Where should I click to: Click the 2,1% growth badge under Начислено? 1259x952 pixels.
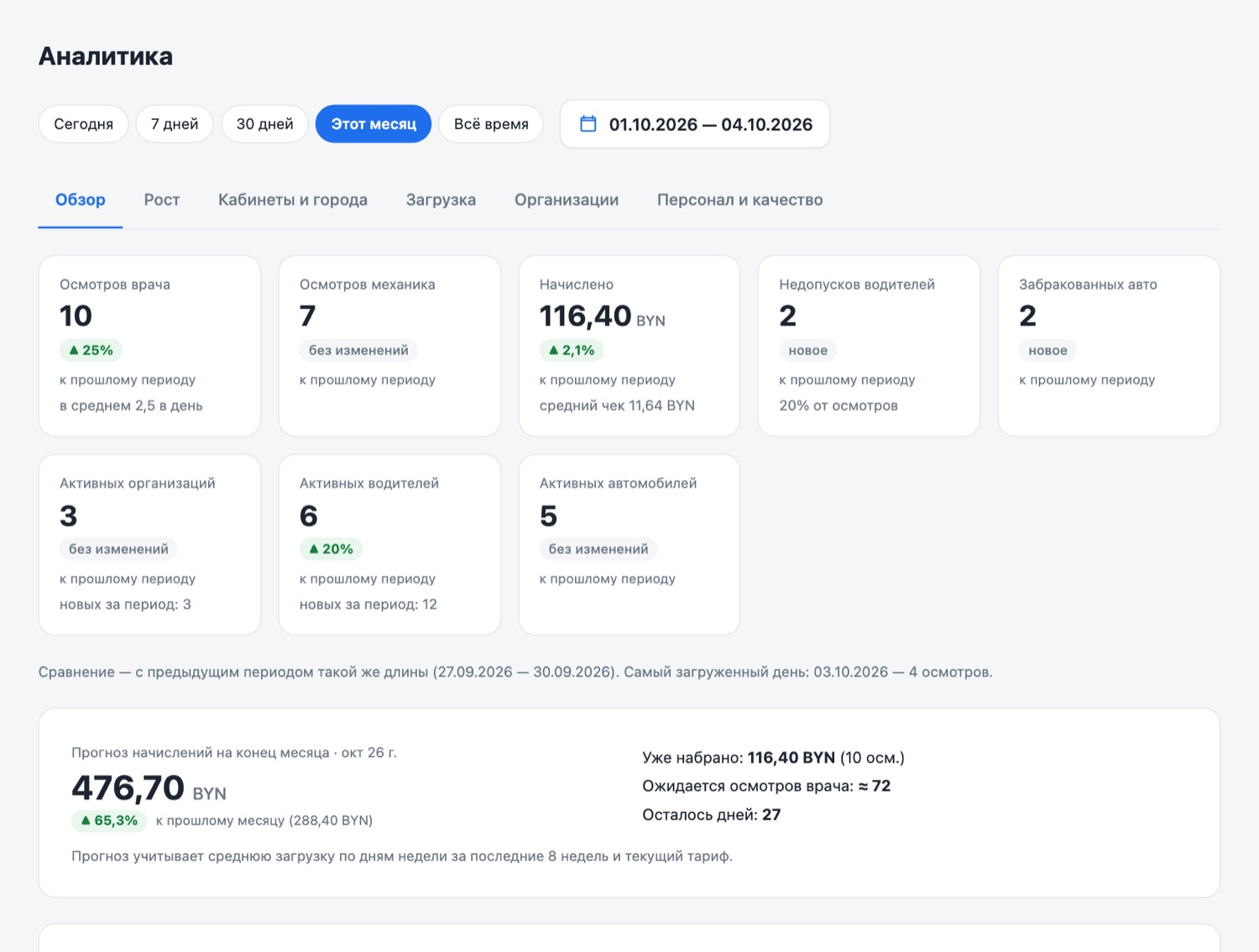click(x=572, y=350)
